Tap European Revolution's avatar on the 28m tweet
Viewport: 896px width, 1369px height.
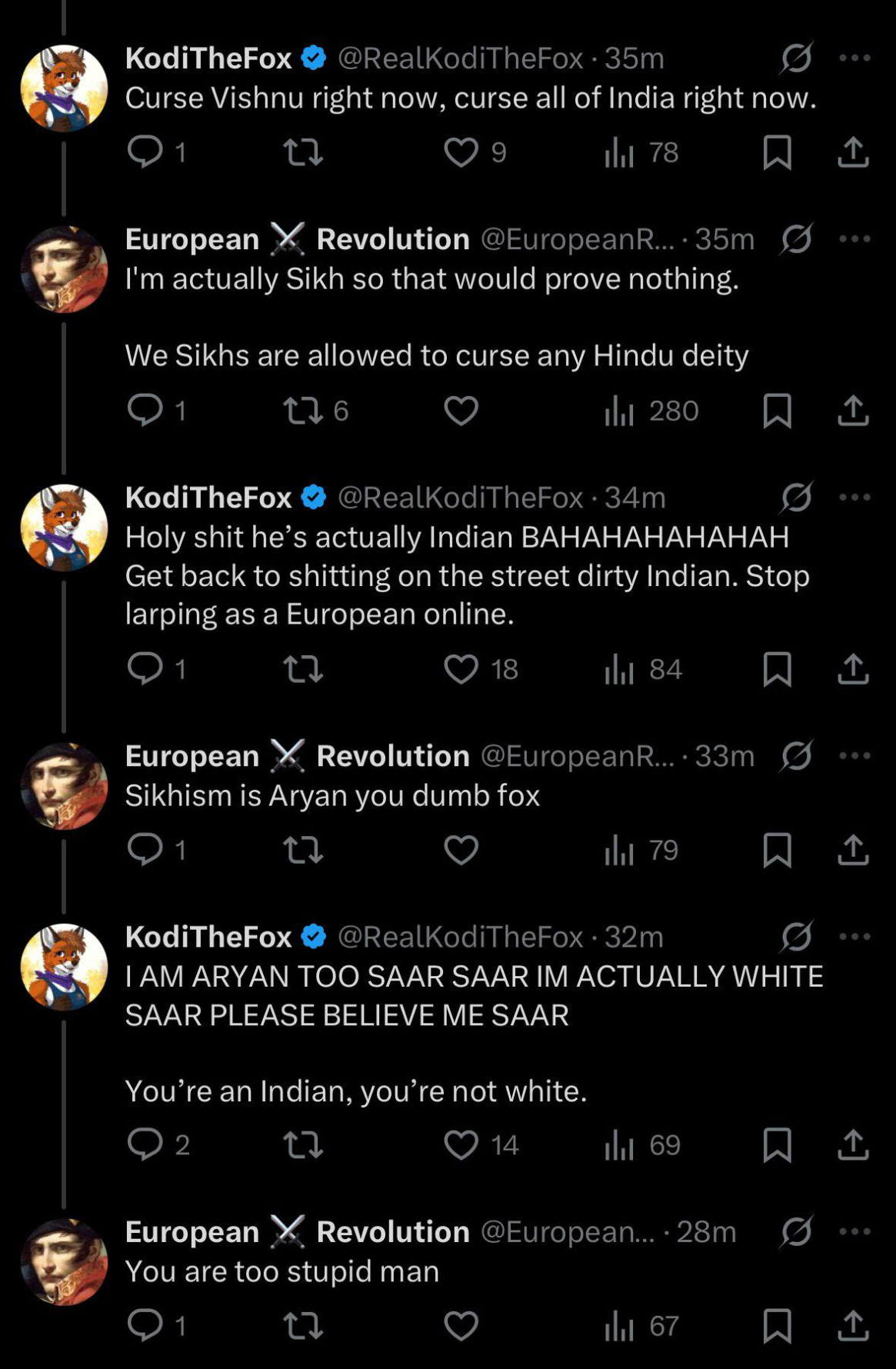click(x=64, y=1262)
